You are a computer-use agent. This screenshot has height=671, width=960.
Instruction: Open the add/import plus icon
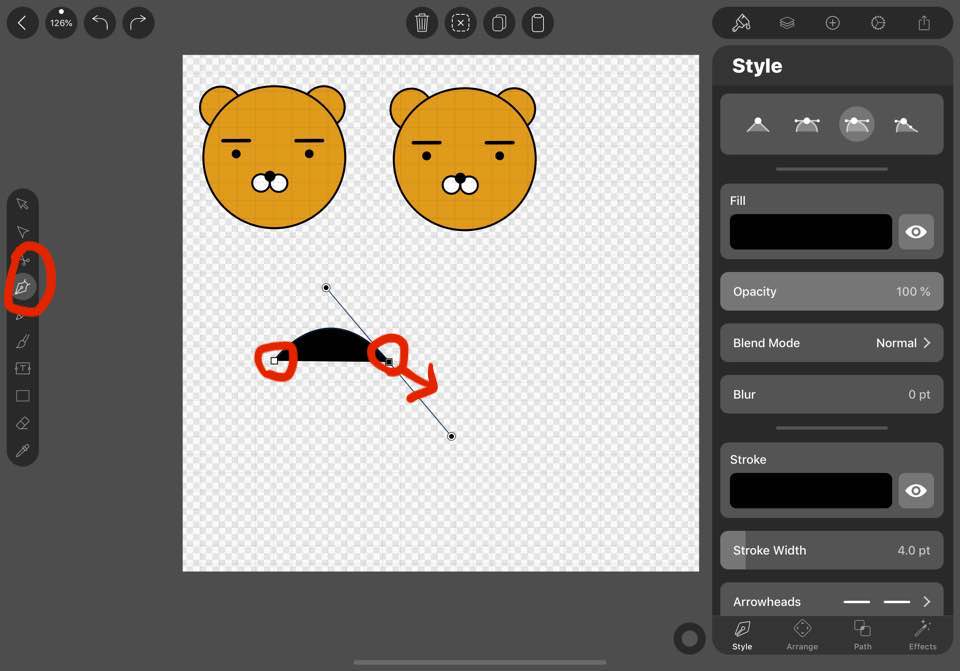(x=833, y=23)
